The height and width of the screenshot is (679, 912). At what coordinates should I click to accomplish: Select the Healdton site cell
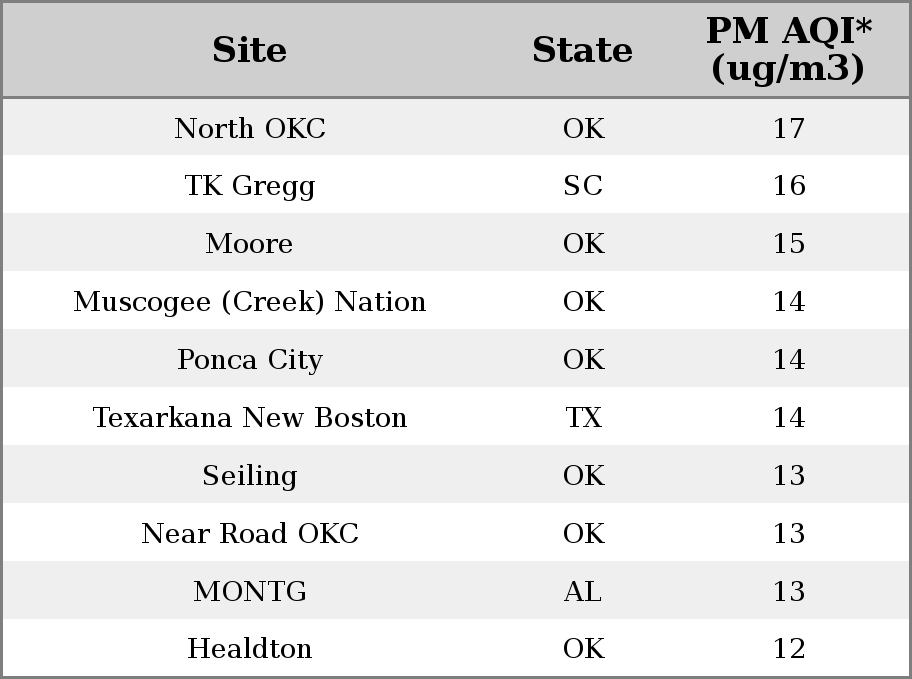(x=250, y=648)
